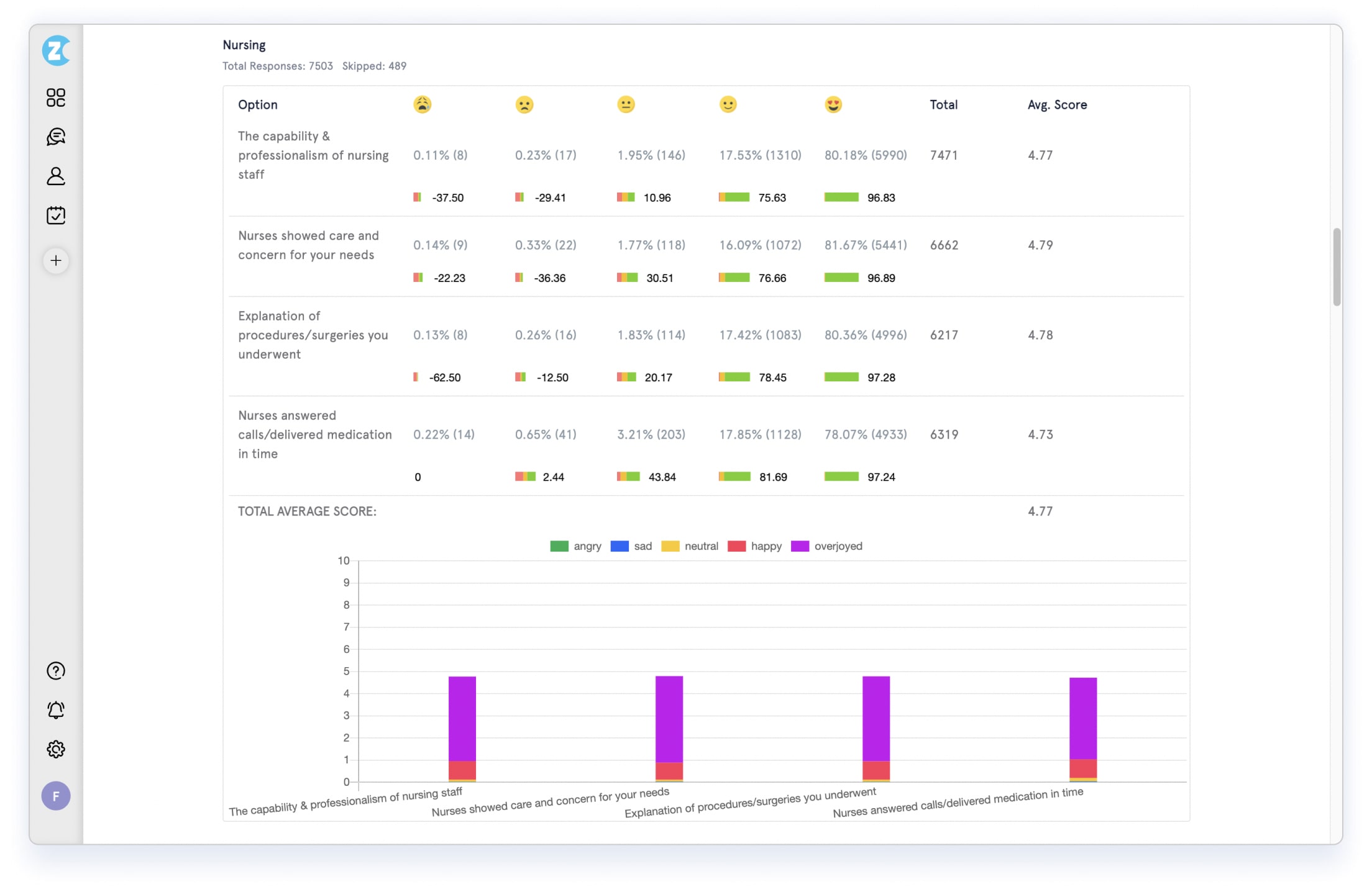The image size is (1372, 892).
Task: Open the chat responses icon in the sidebar
Action: click(x=56, y=137)
